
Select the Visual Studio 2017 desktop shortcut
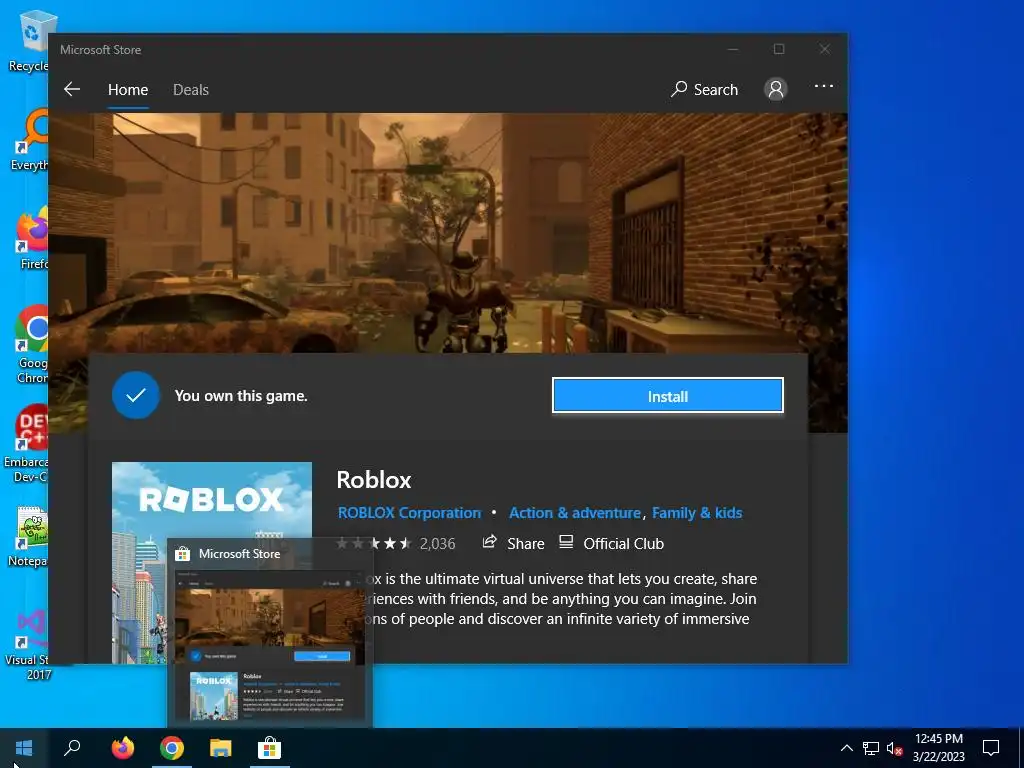(x=27, y=643)
